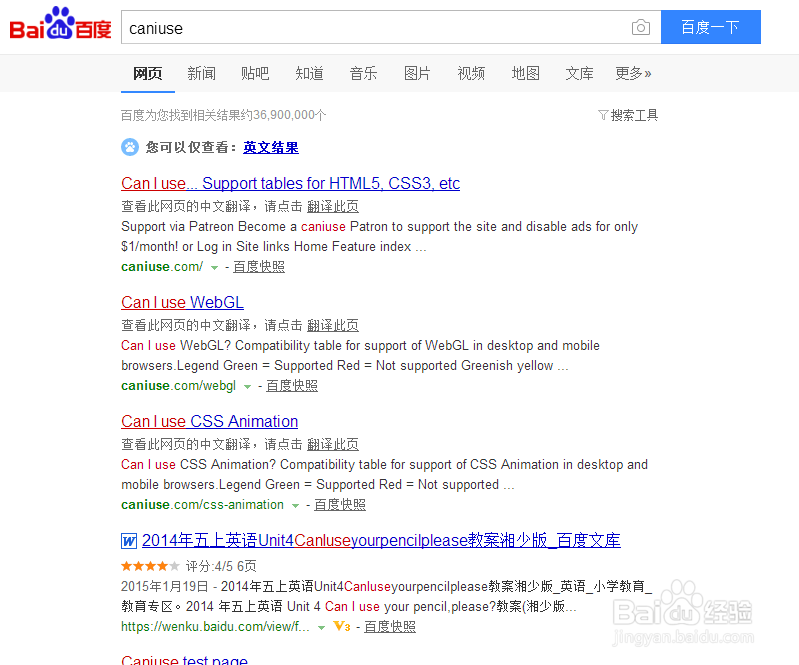Open 百度快照 for caniuse.com/css-animation
Screen dimensions: 799x665
pos(340,505)
